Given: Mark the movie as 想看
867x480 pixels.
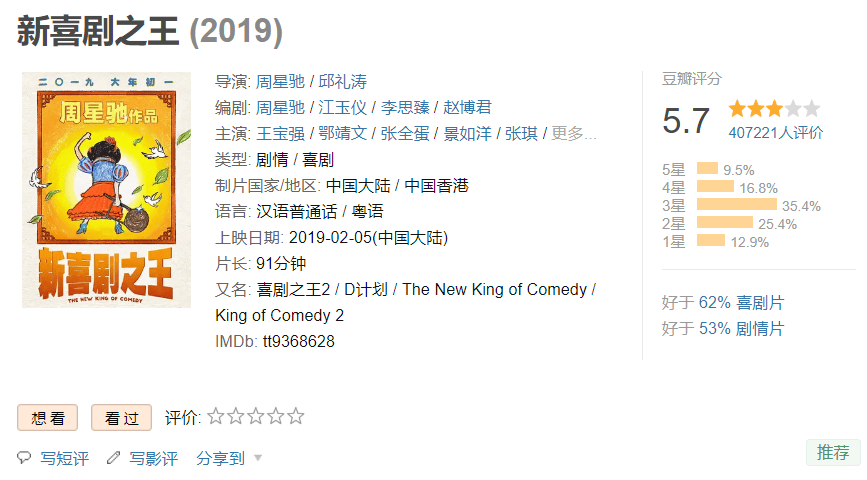Looking at the screenshot, I should 48,418.
